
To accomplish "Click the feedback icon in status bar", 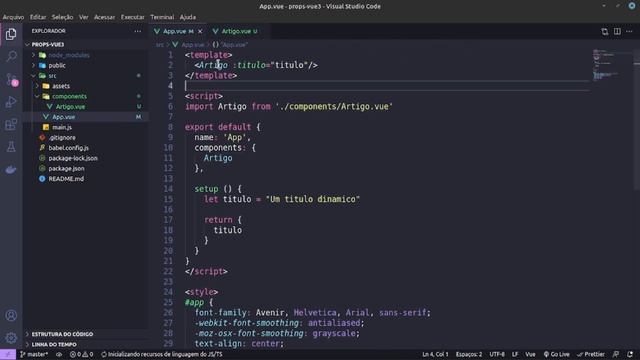I will click(616, 354).
